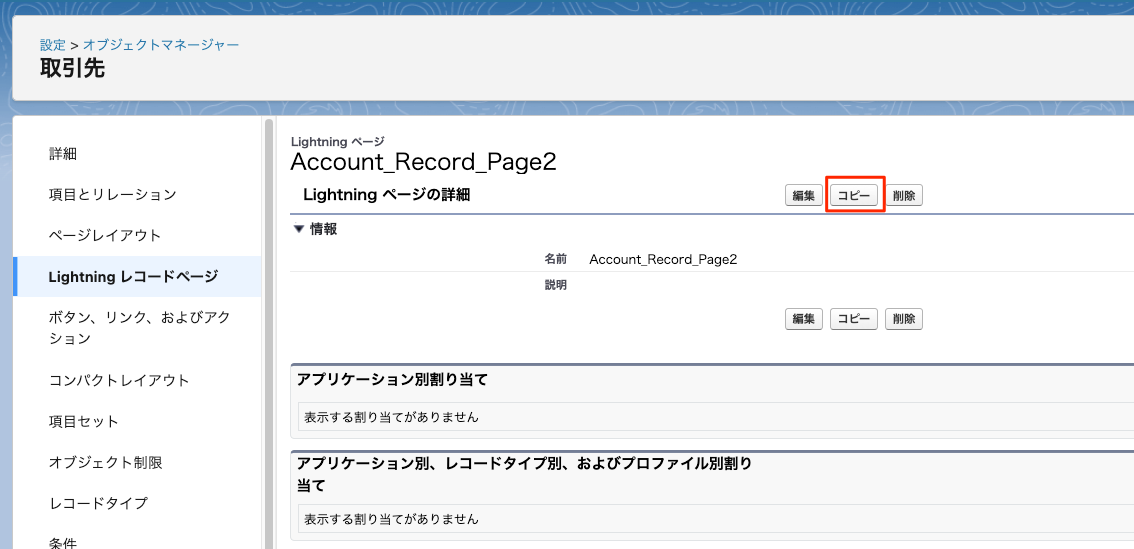Select the Lightning レコードページ sidebar item
This screenshot has height=549, width=1134.
coord(133,277)
